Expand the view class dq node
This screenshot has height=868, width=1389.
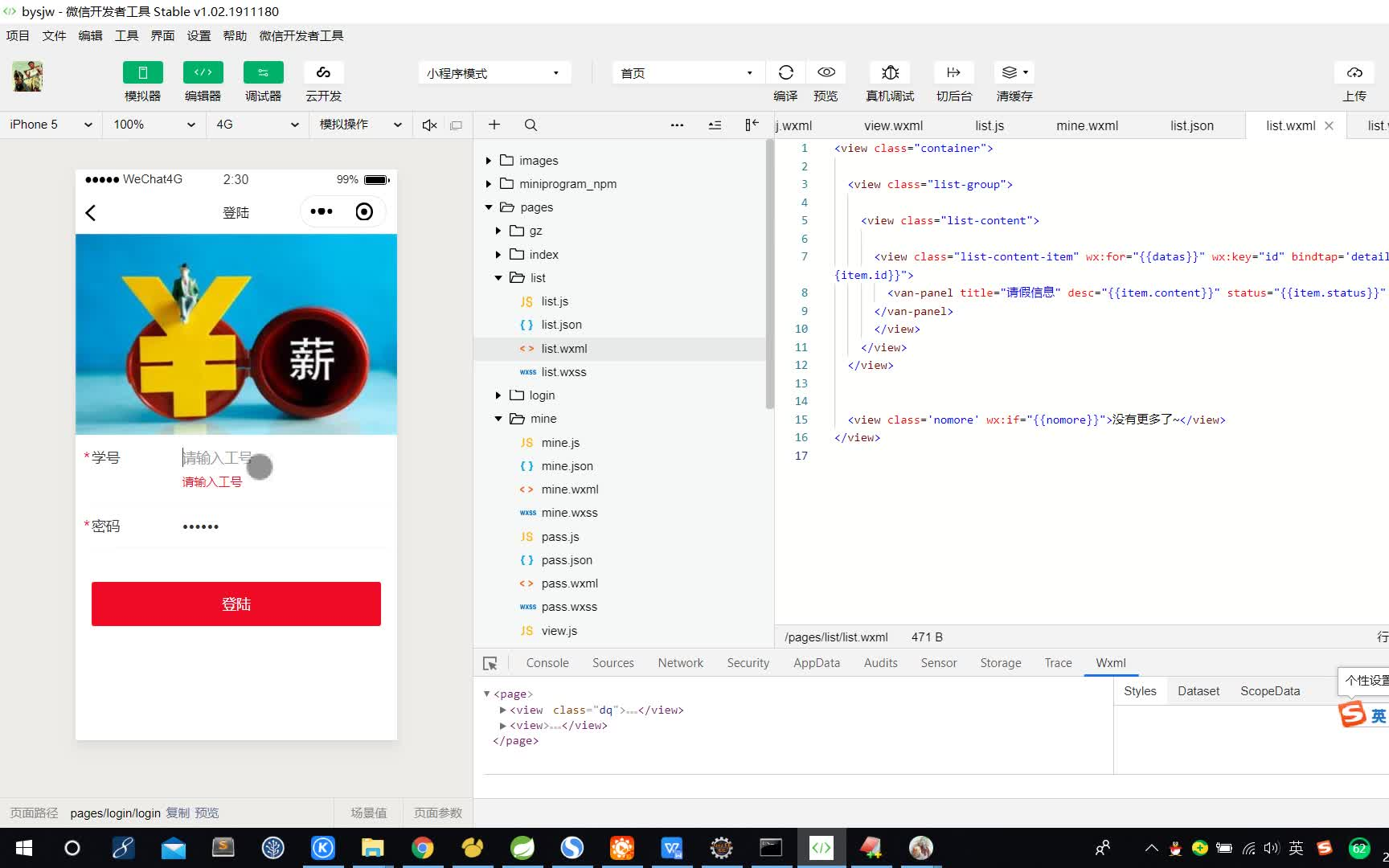coord(503,710)
